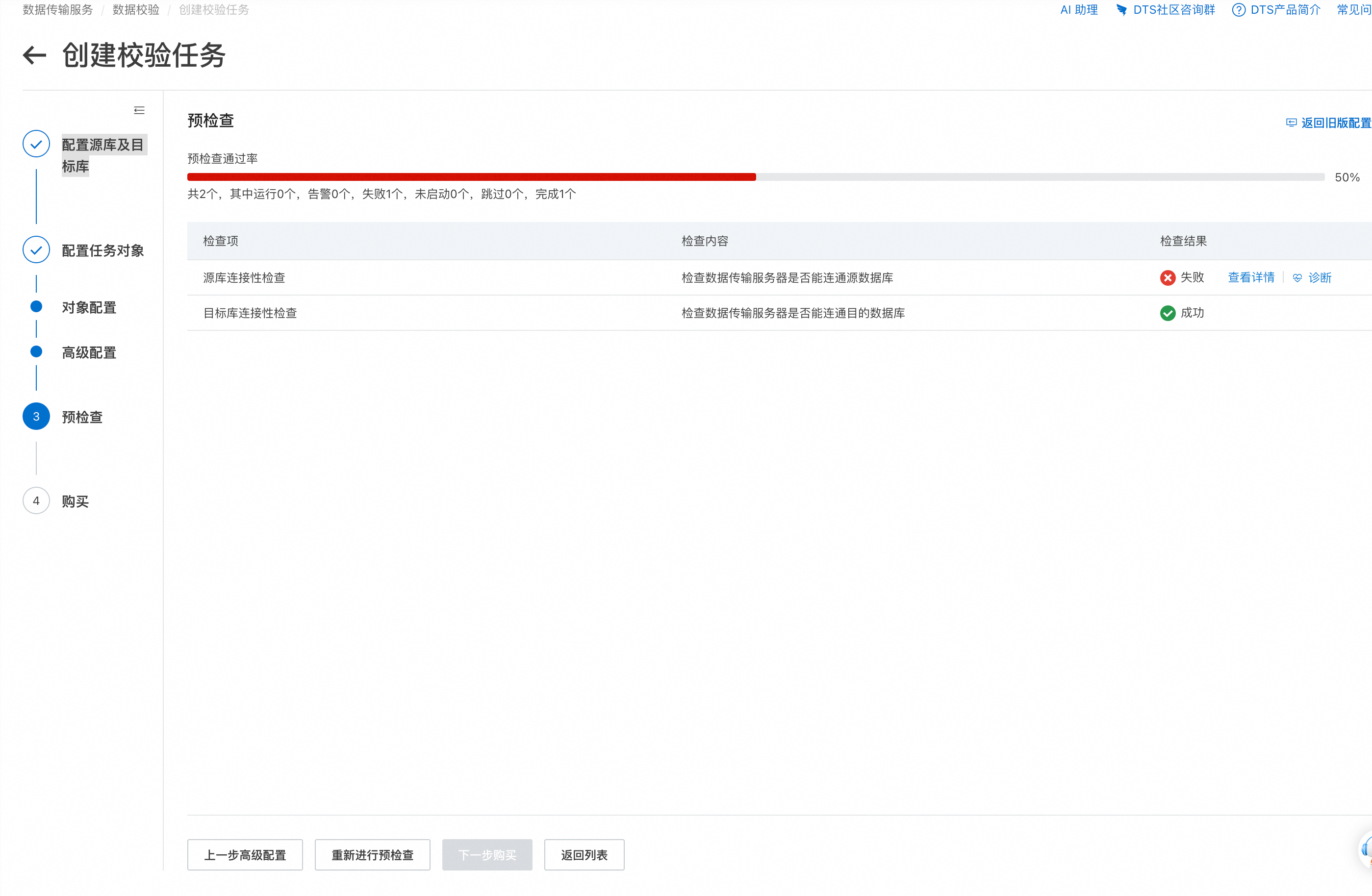Screen dimensions: 1372x896
Task: Open the DTS社区咨询群 link
Action: (1173, 10)
